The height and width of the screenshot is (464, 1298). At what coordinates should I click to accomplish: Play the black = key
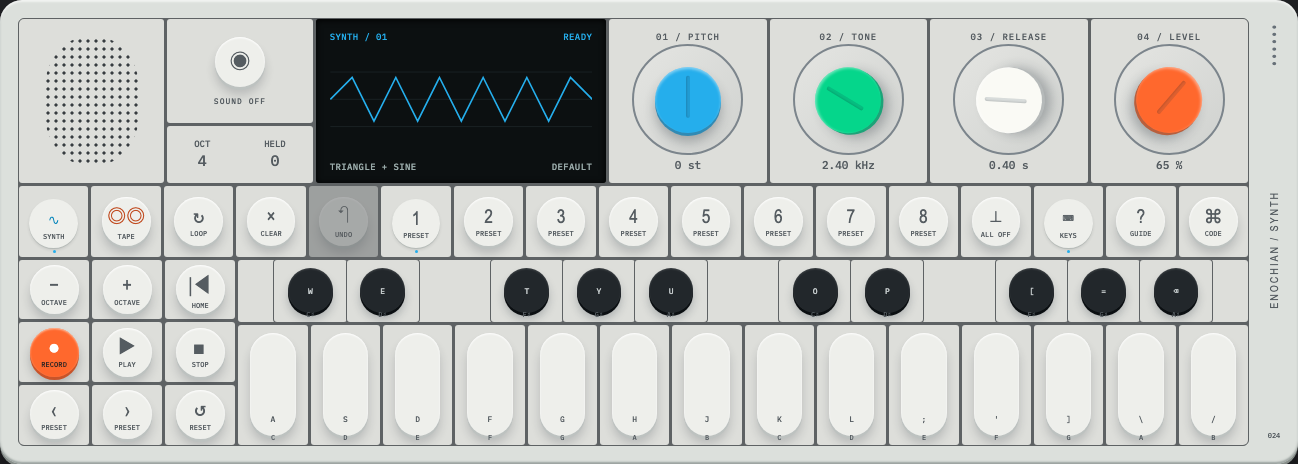pos(1103,291)
